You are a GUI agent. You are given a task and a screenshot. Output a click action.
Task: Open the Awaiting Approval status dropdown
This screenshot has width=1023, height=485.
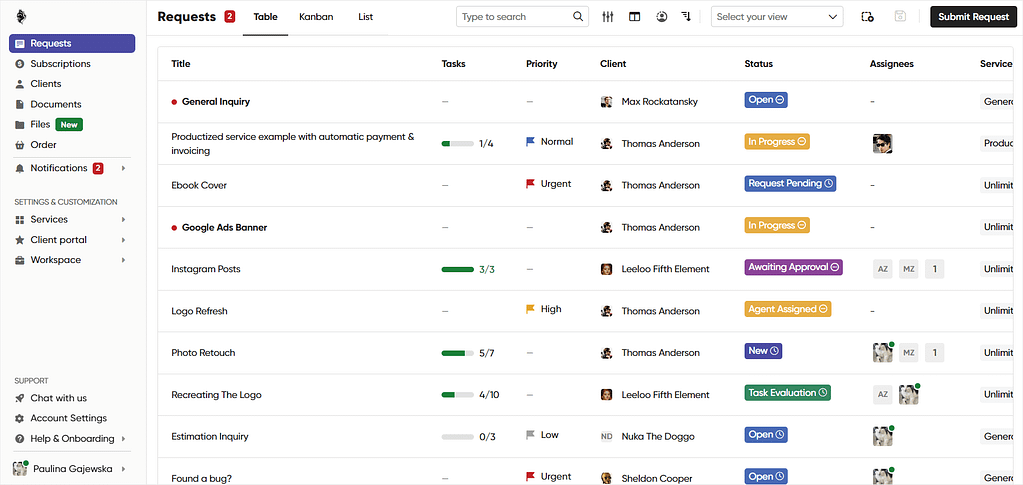point(793,267)
